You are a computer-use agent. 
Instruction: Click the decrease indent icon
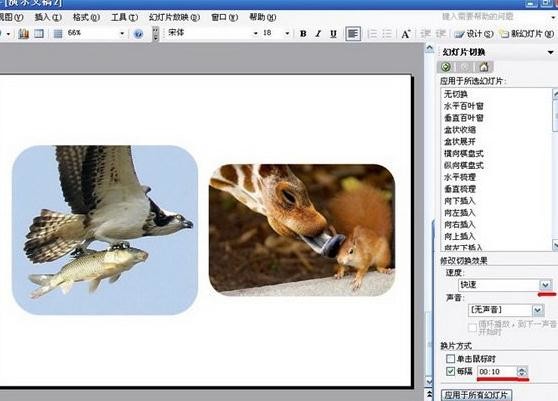426,34
